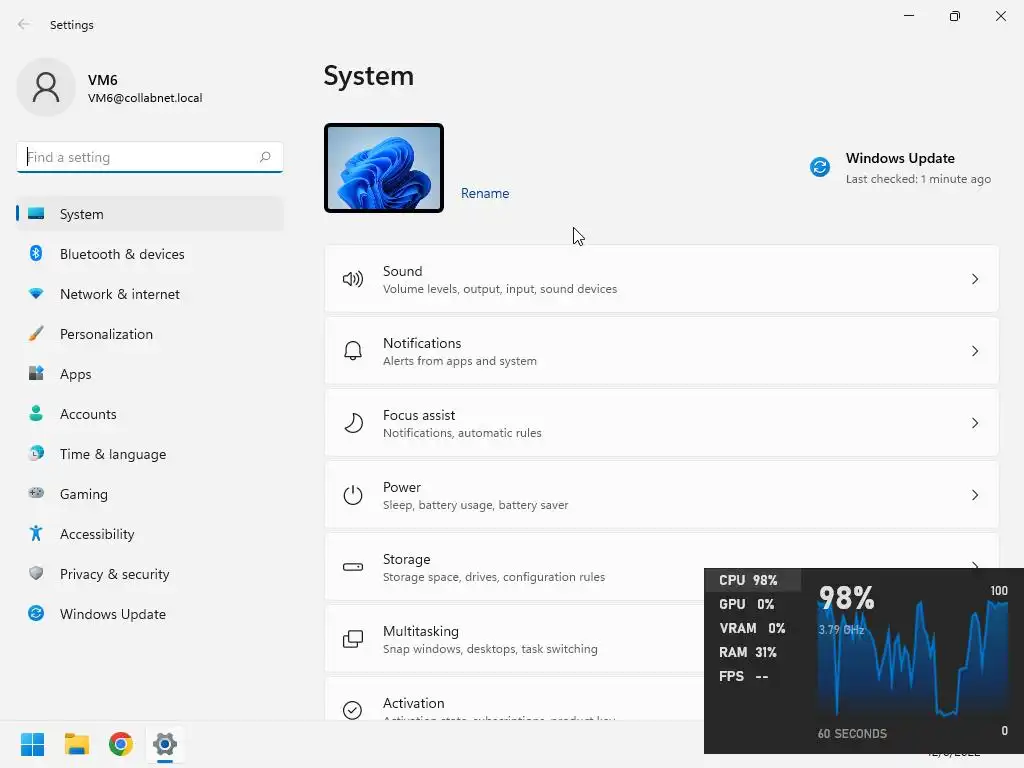Click the Privacy & security shield icon
The image size is (1024, 768).
coord(36,573)
